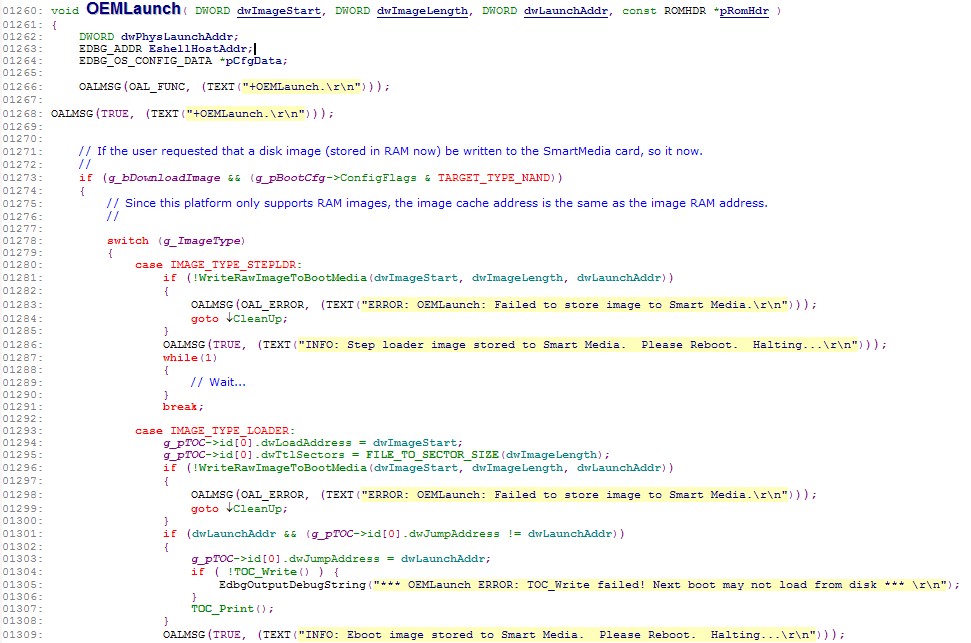Screen dimensions: 971x643
Task: Click the FILE_TO_SECTOR_SIZE macro
Action: click(x=432, y=455)
